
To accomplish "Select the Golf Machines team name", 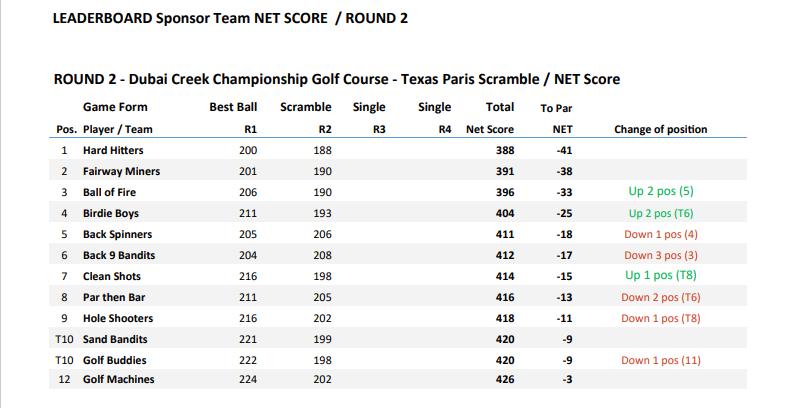I will point(118,380).
